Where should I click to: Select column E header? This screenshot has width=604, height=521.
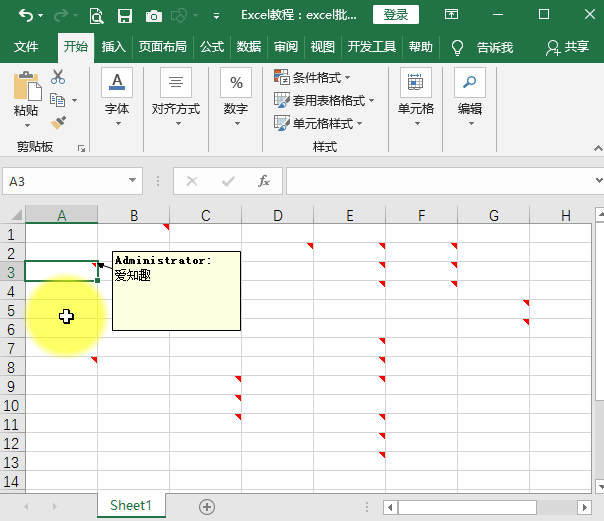(x=349, y=215)
